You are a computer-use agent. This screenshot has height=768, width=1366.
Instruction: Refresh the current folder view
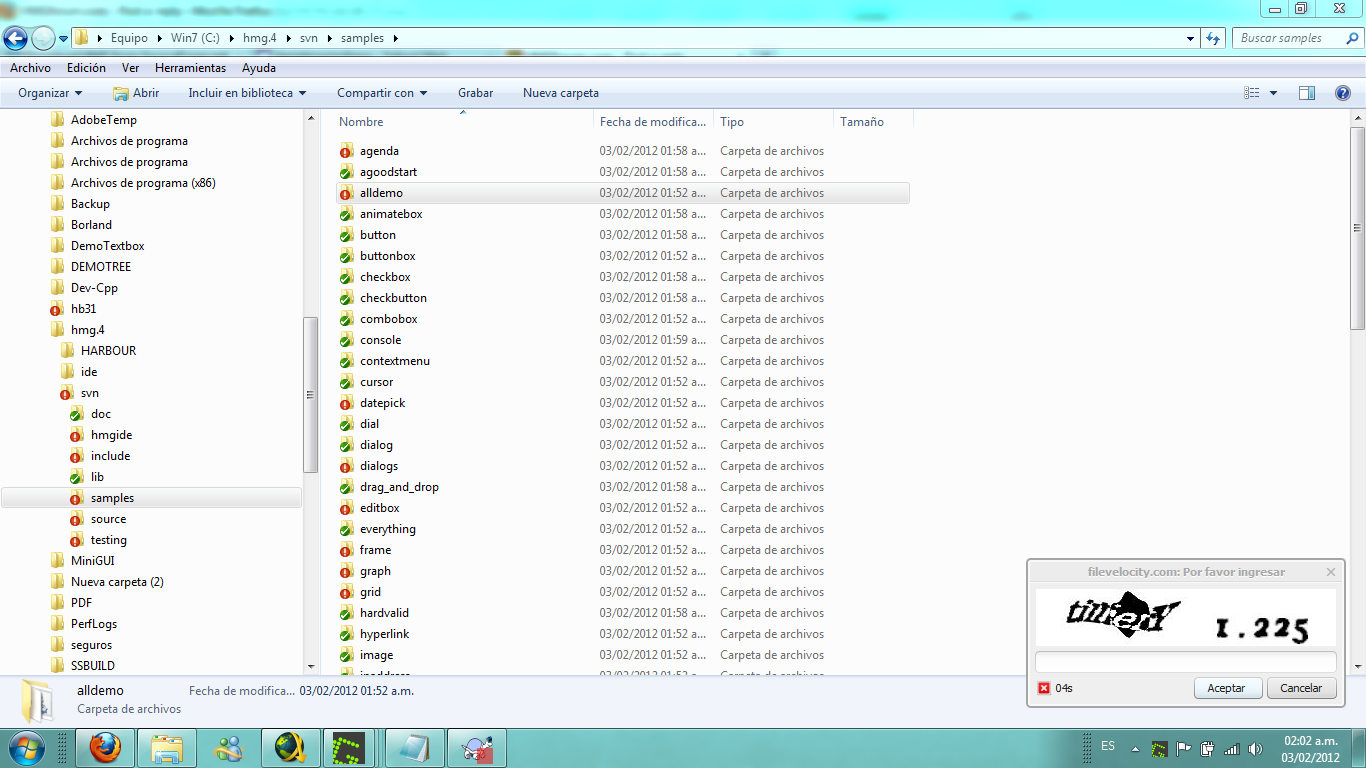(x=1213, y=39)
